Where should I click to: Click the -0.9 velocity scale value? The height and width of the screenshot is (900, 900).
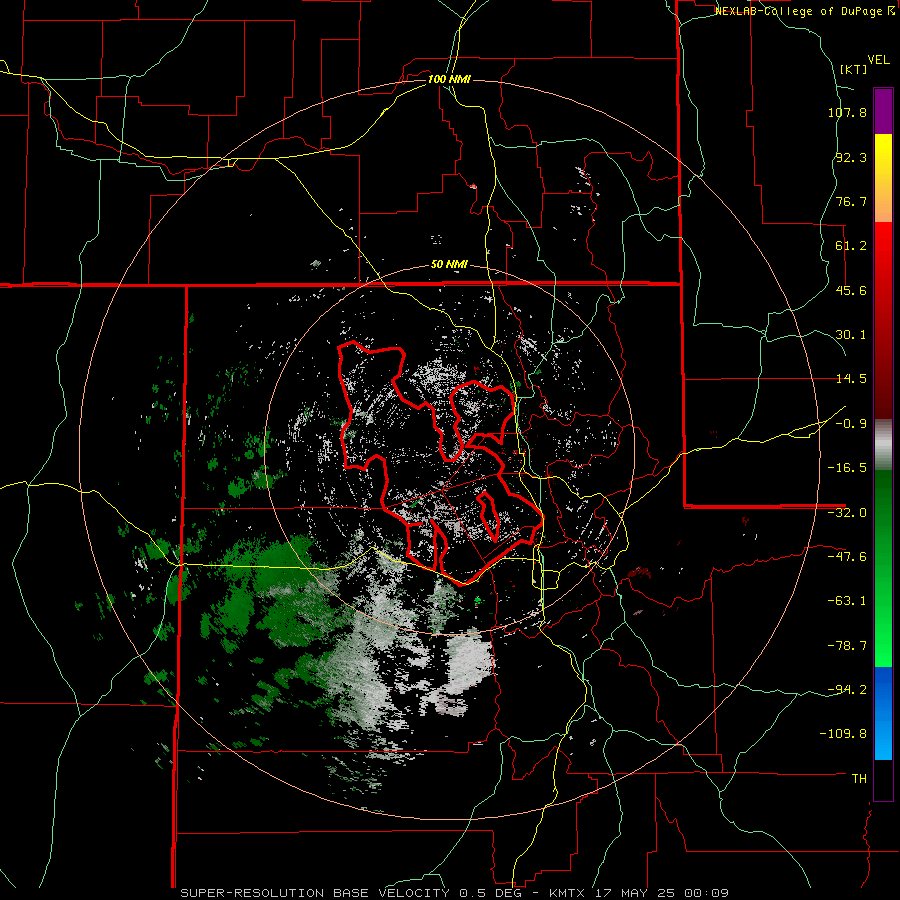pos(851,424)
